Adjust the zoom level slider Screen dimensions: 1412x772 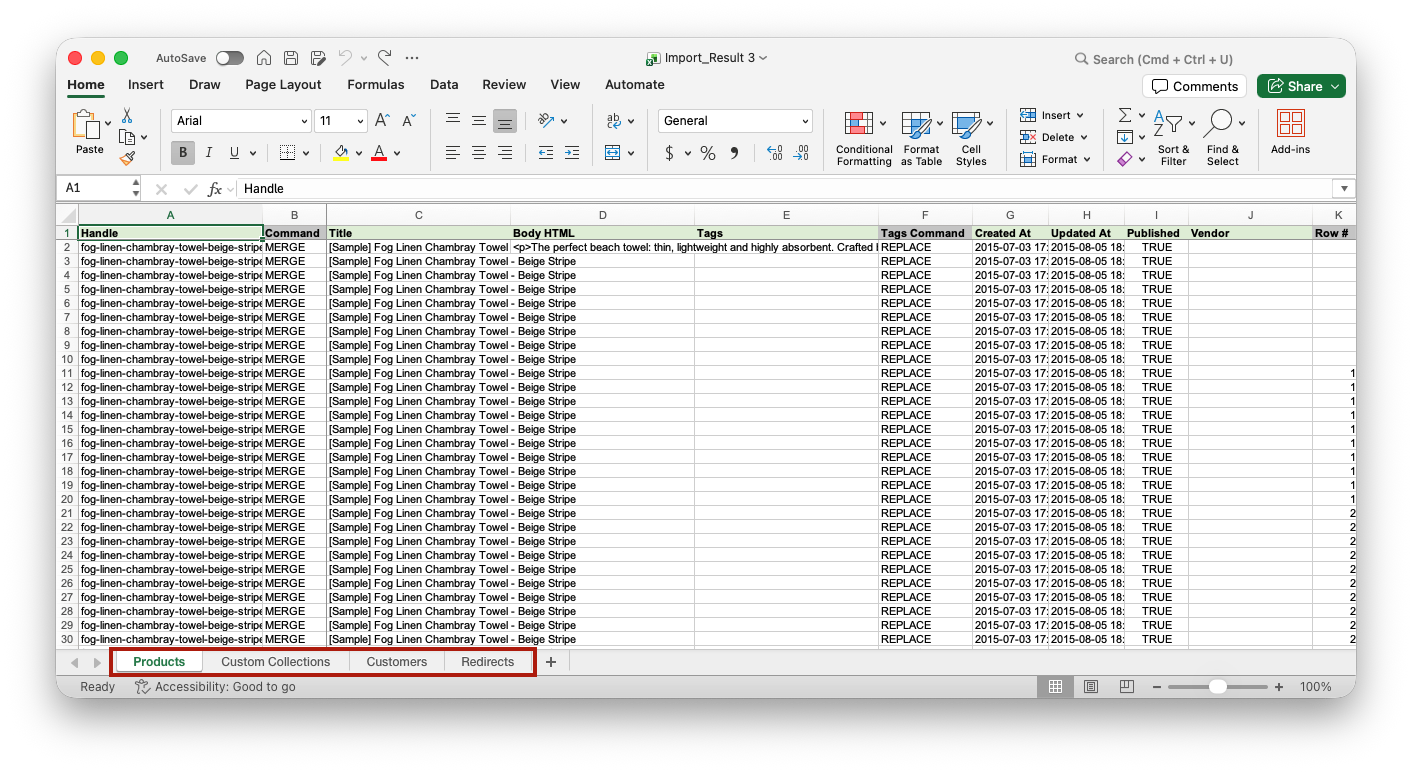(1217, 687)
